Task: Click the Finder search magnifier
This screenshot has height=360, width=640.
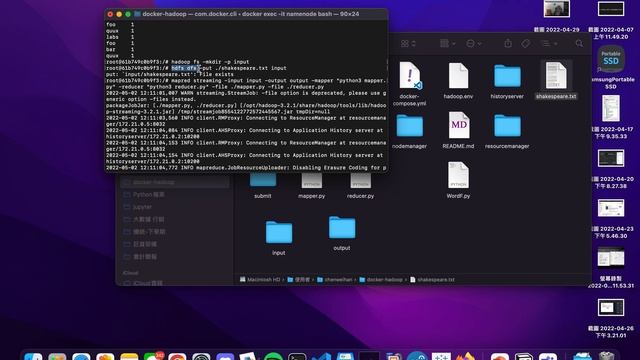Action: point(579,44)
